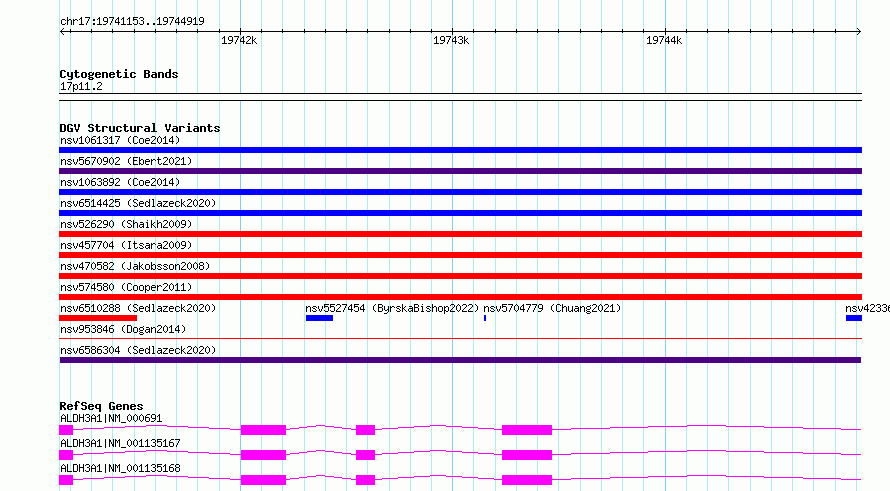
Task: Open variant label nsv1061317 (Coe2014)
Action: pyautogui.click(x=120, y=140)
